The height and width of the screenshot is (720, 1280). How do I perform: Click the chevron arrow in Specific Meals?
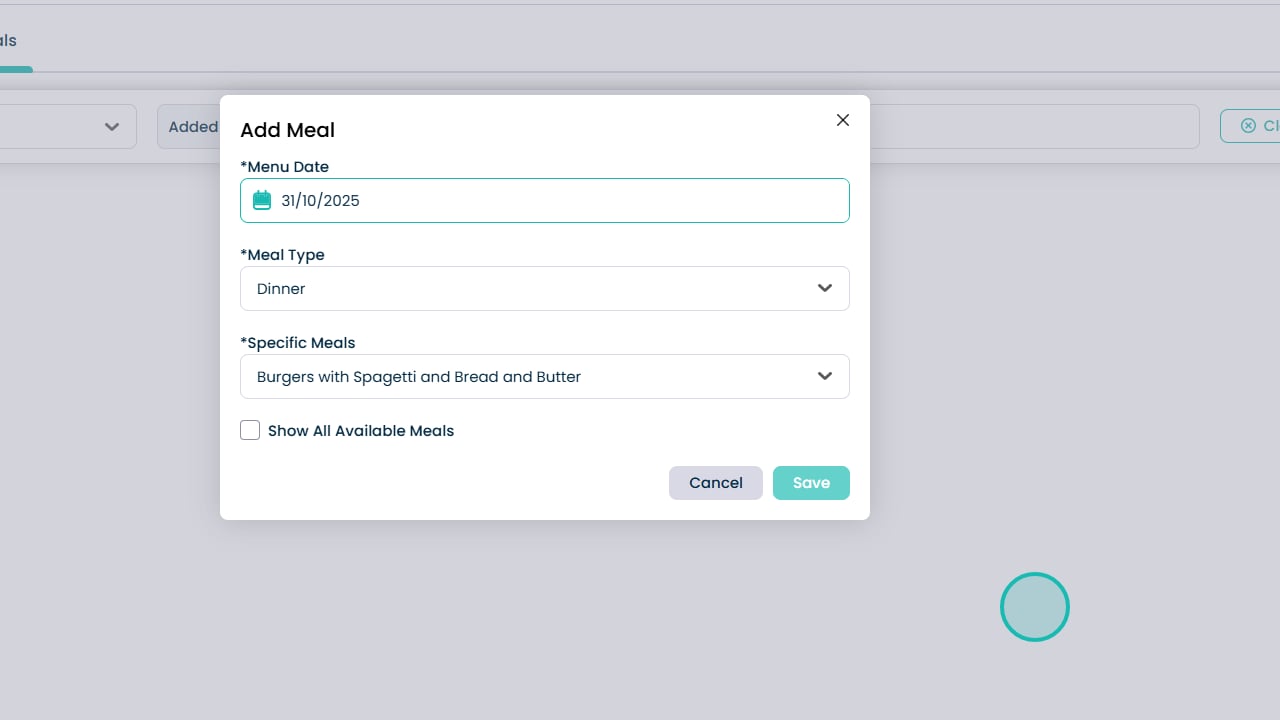coord(825,376)
